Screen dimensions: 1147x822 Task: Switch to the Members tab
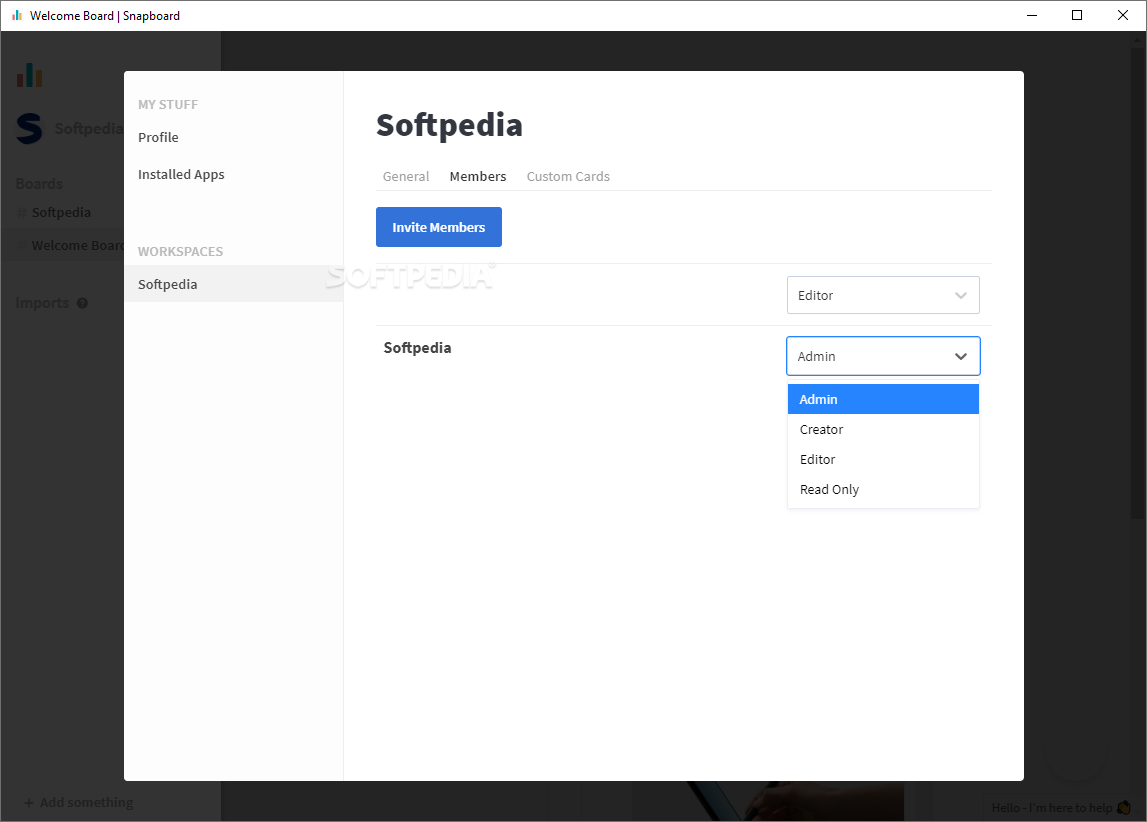478,176
